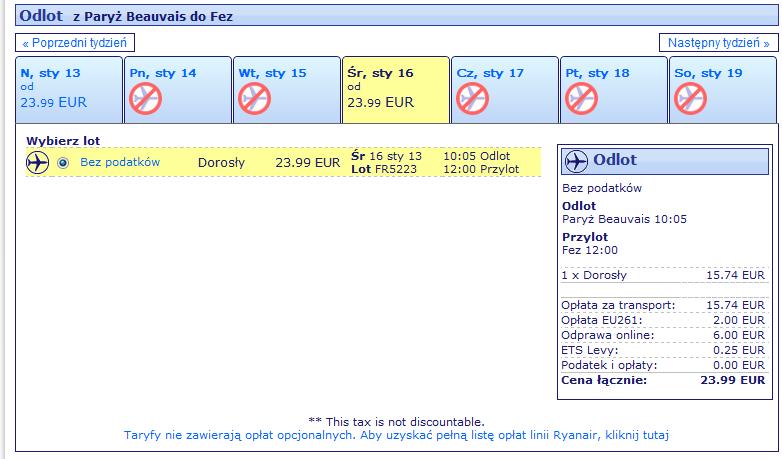Click the Bez podatków fare link
This screenshot has height=459, width=782.
coord(120,162)
